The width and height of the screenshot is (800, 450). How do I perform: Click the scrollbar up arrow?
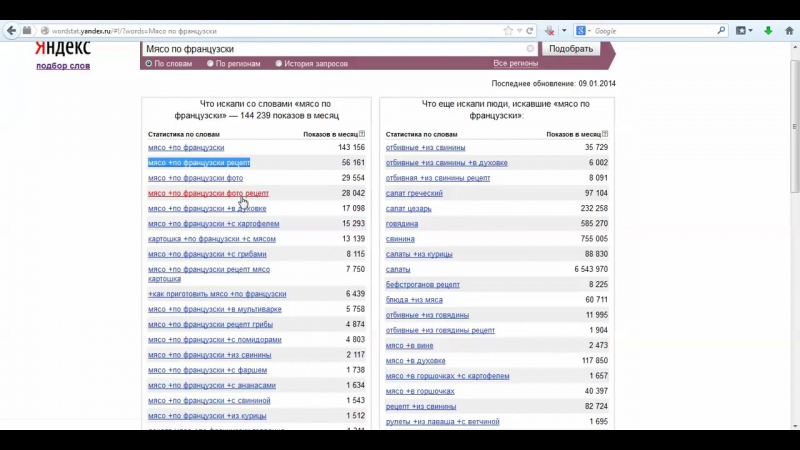click(795, 47)
